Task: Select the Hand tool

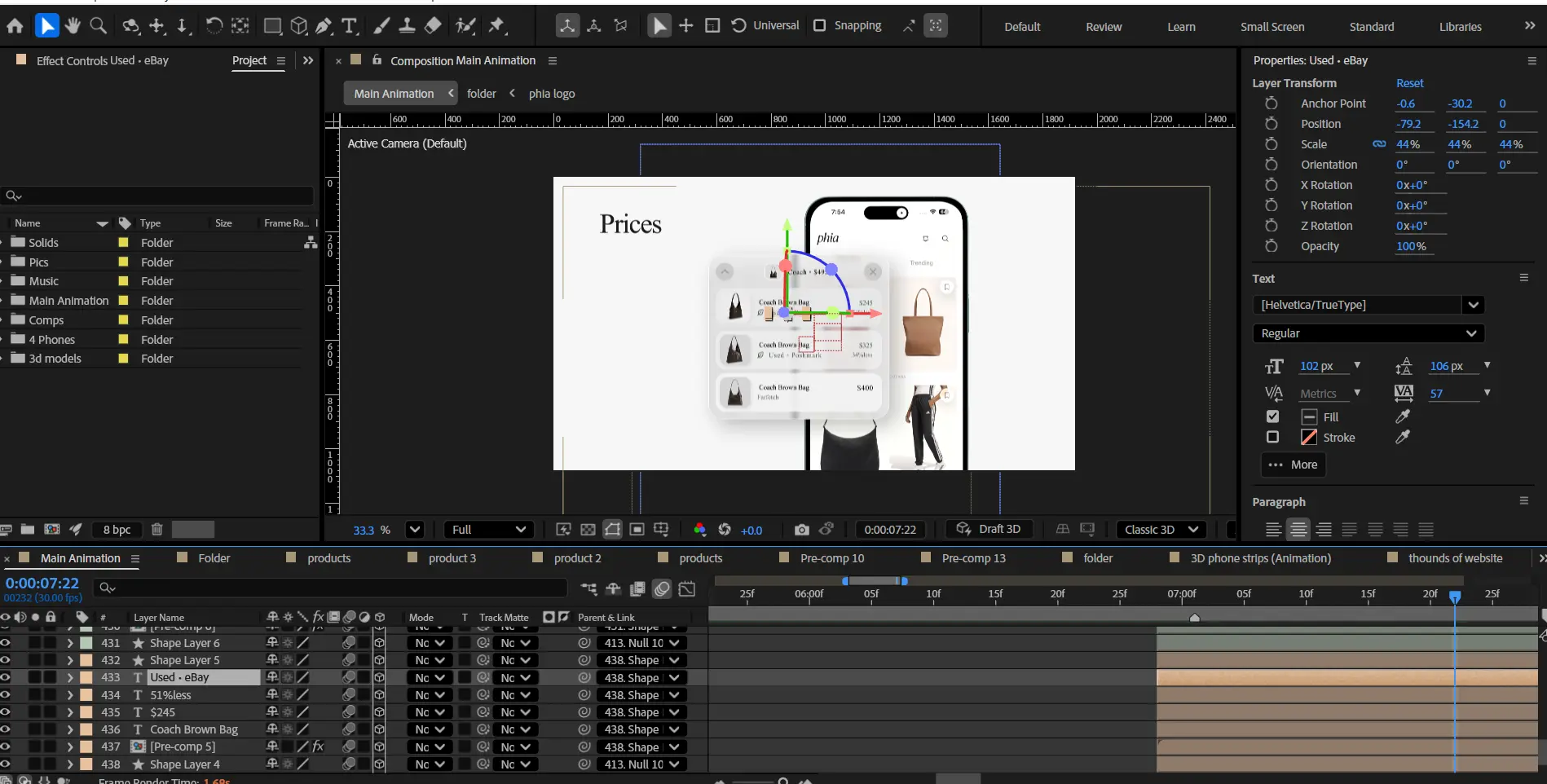Action: pyautogui.click(x=73, y=26)
